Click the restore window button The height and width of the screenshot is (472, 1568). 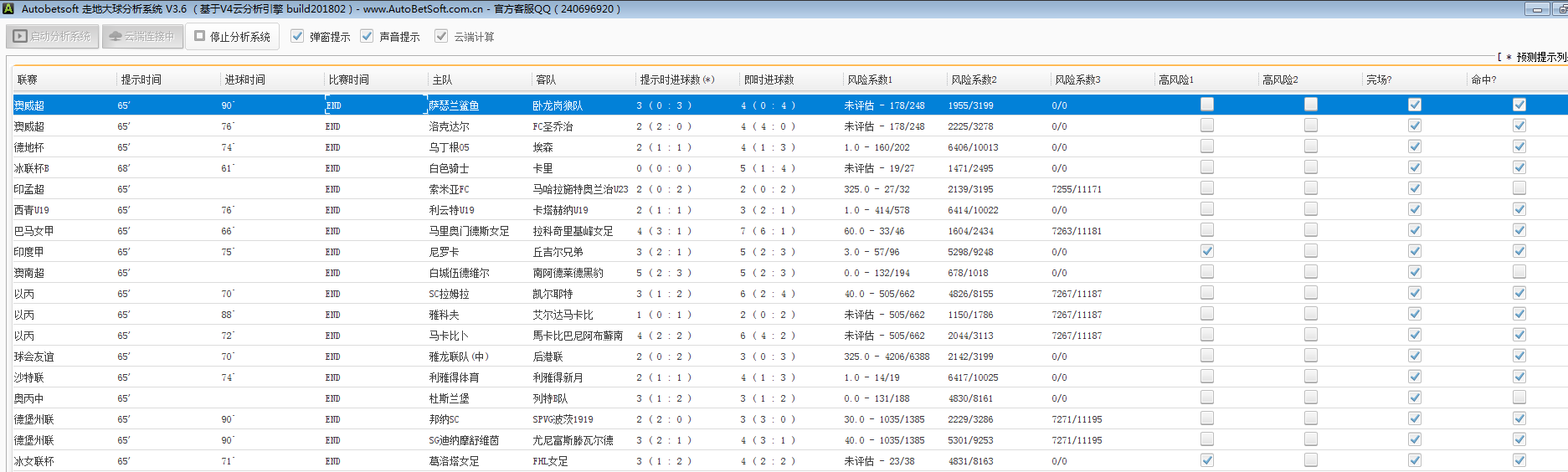[1560, 9]
